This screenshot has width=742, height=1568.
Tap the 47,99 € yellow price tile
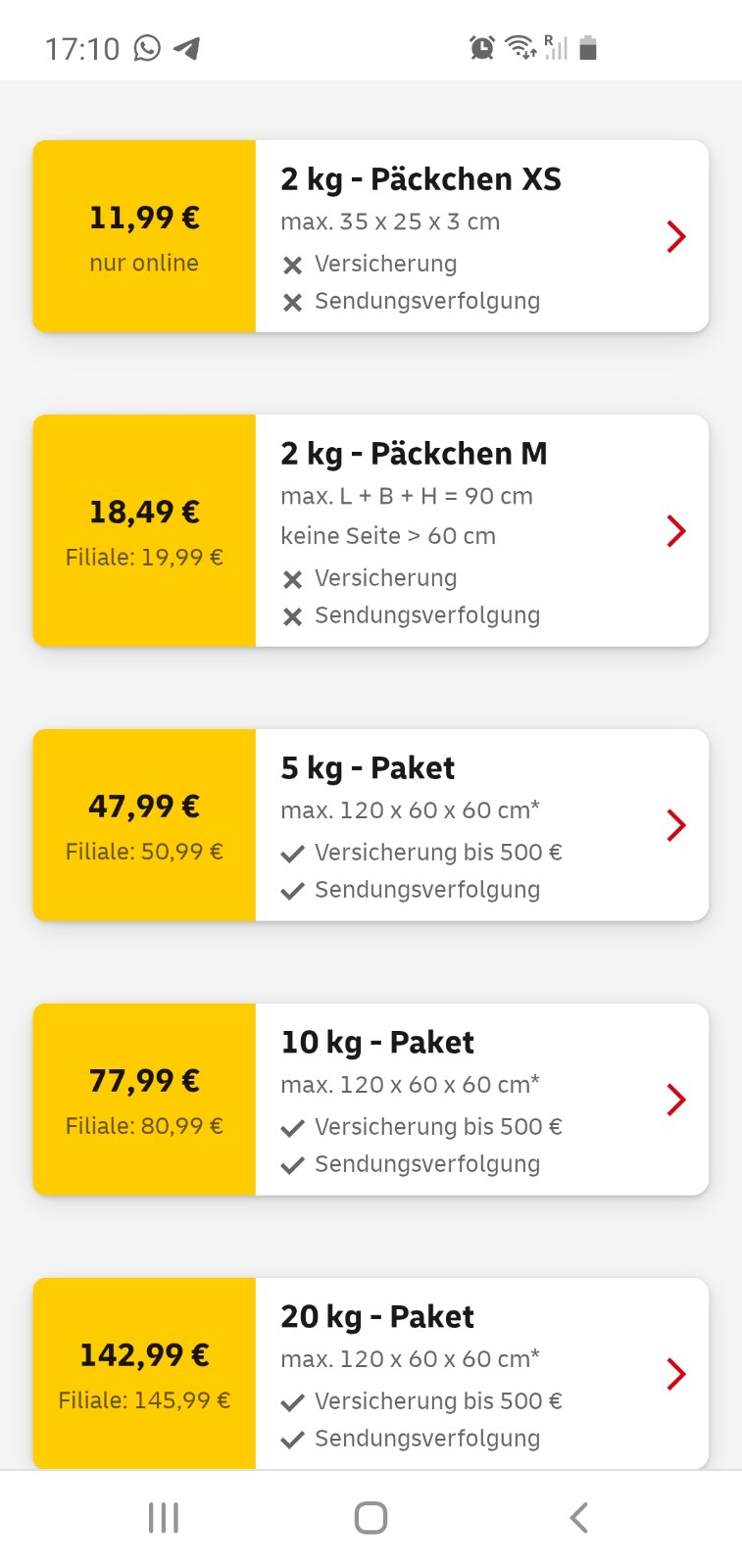coord(144,825)
